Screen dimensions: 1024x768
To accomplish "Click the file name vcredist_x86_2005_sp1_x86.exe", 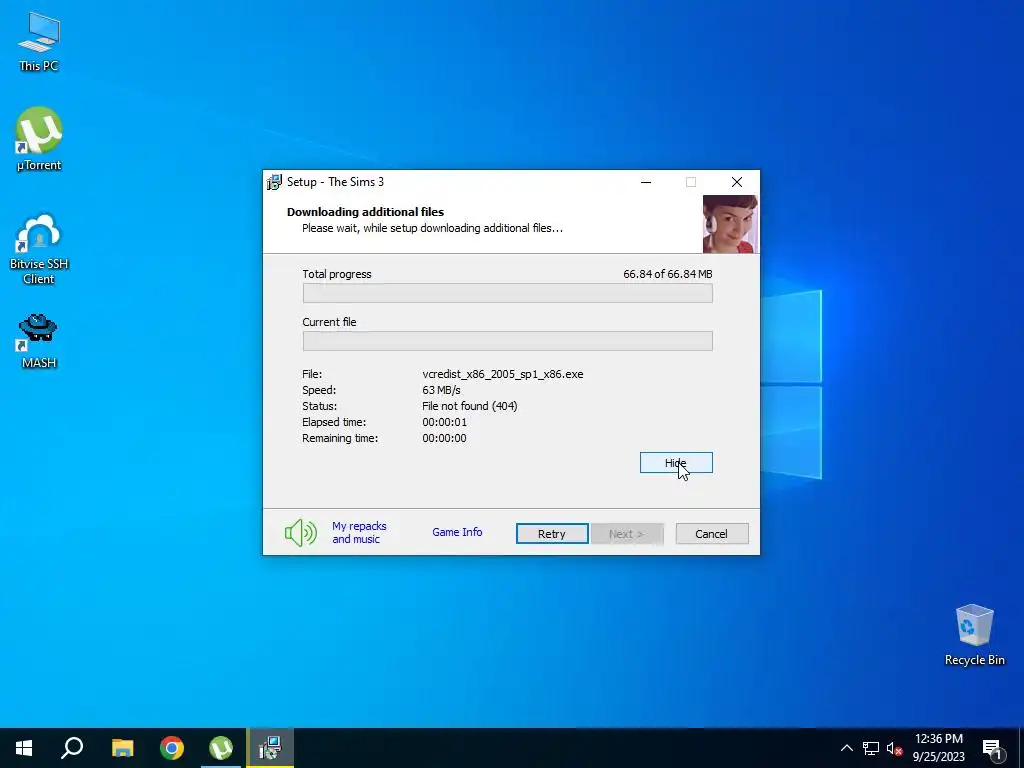I will coord(503,374).
